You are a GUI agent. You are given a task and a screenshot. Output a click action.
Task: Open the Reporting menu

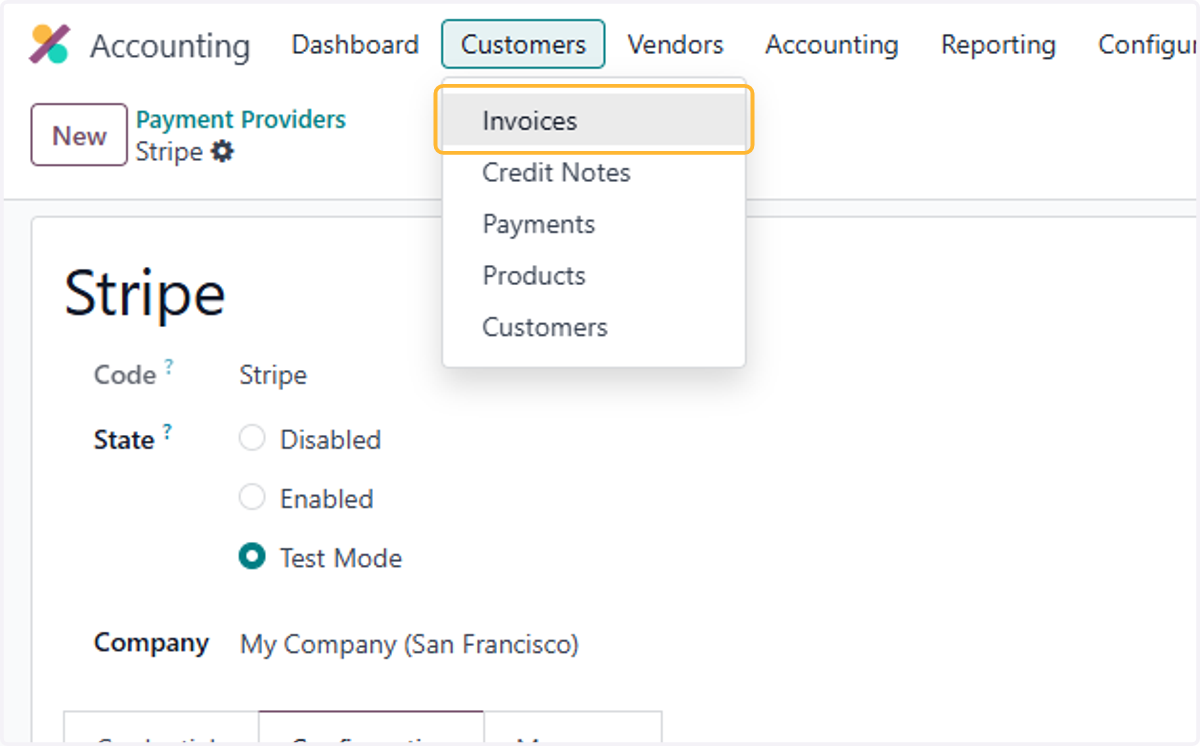pyautogui.click(x=998, y=44)
